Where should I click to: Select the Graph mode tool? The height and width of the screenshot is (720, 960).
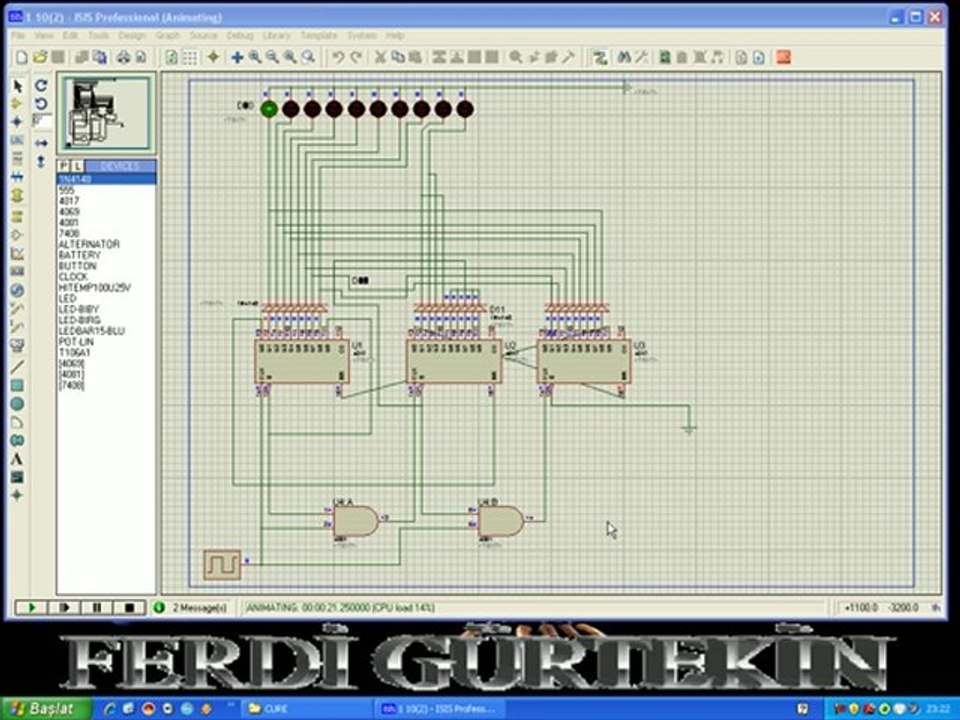pos(17,253)
